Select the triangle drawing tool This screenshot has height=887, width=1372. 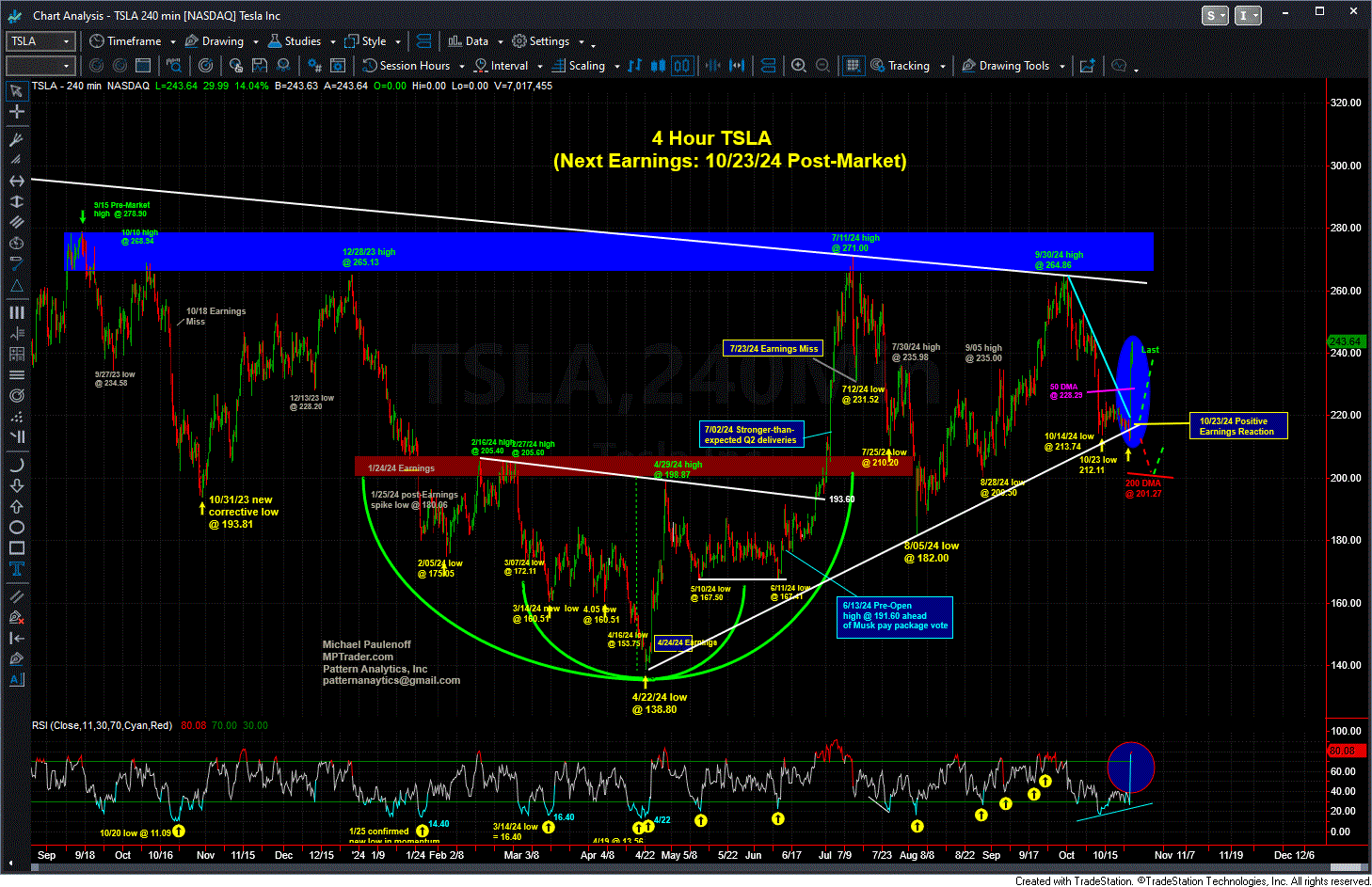pos(16,286)
